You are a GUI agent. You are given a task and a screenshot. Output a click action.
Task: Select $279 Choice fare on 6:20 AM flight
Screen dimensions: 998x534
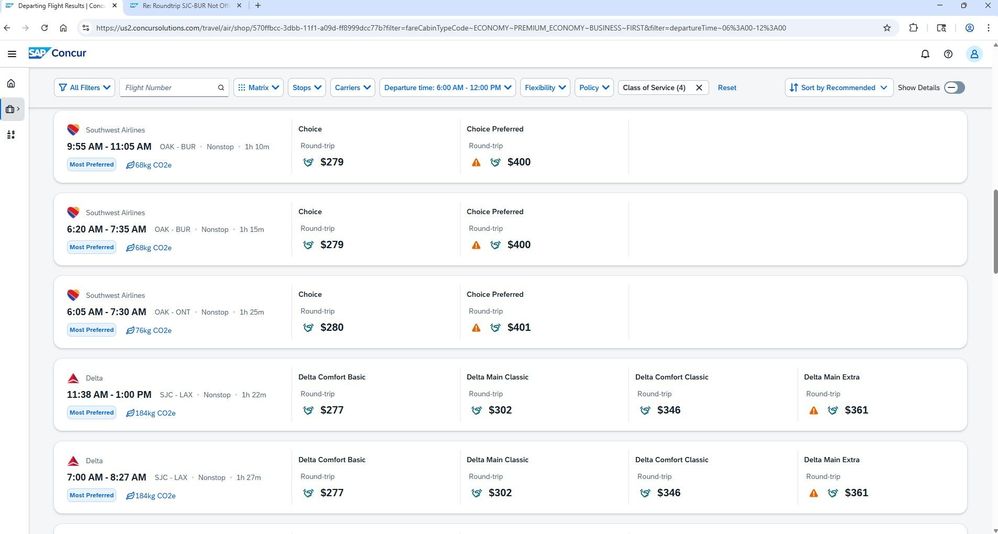tap(332, 245)
